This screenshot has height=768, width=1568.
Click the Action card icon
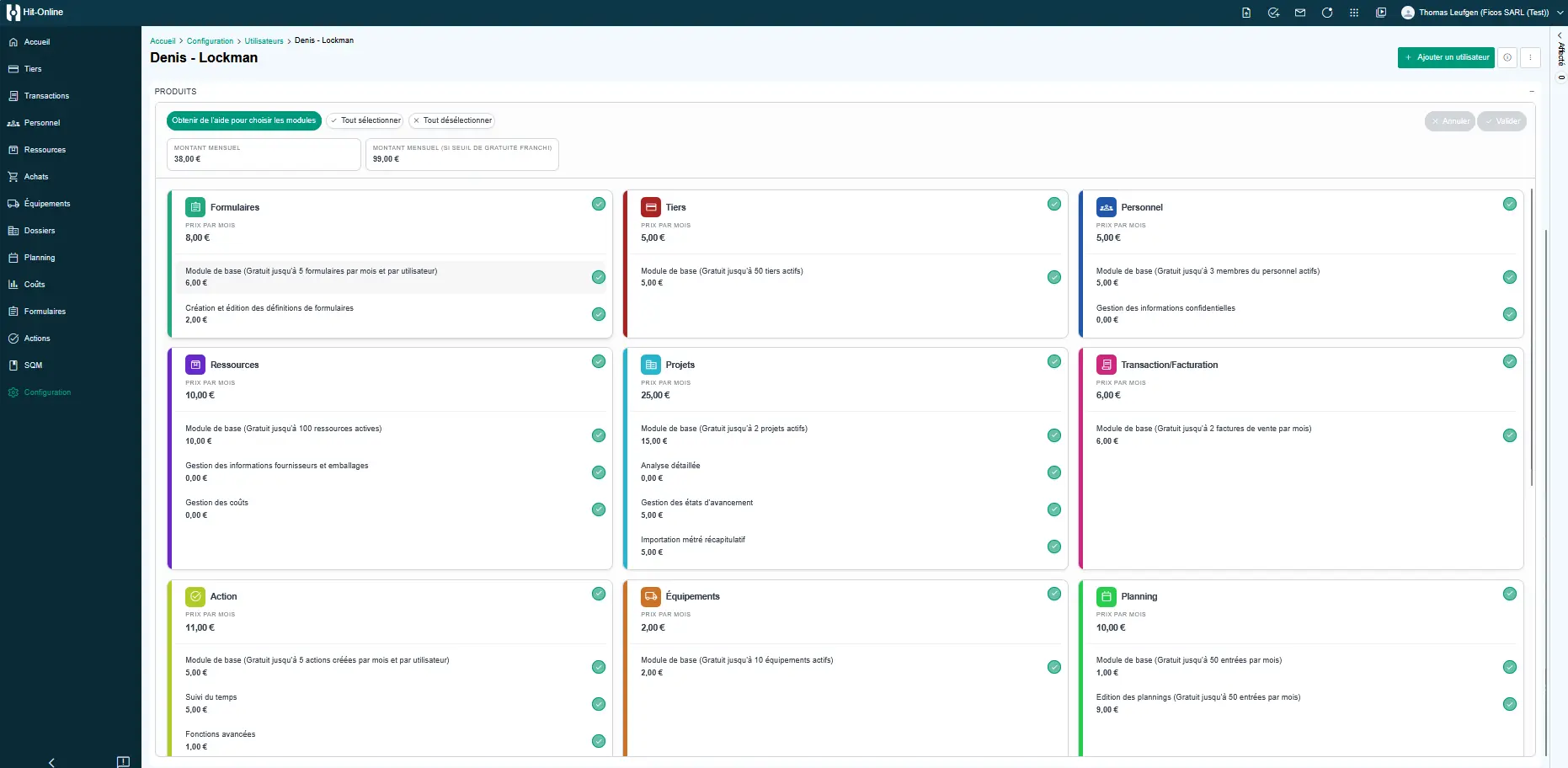point(195,597)
